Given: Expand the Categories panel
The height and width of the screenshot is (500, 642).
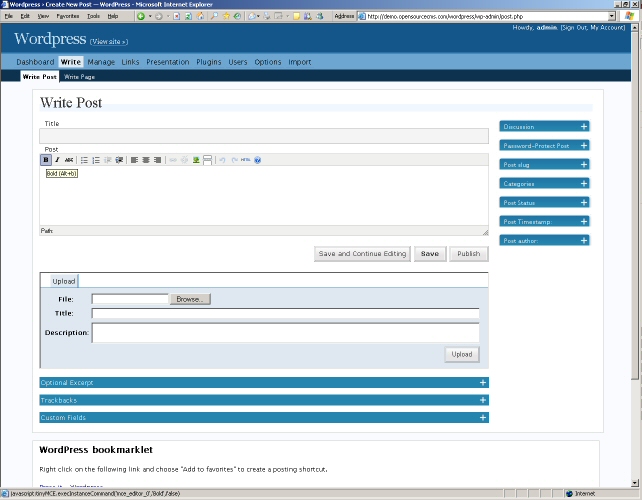Looking at the screenshot, I should [x=544, y=183].
